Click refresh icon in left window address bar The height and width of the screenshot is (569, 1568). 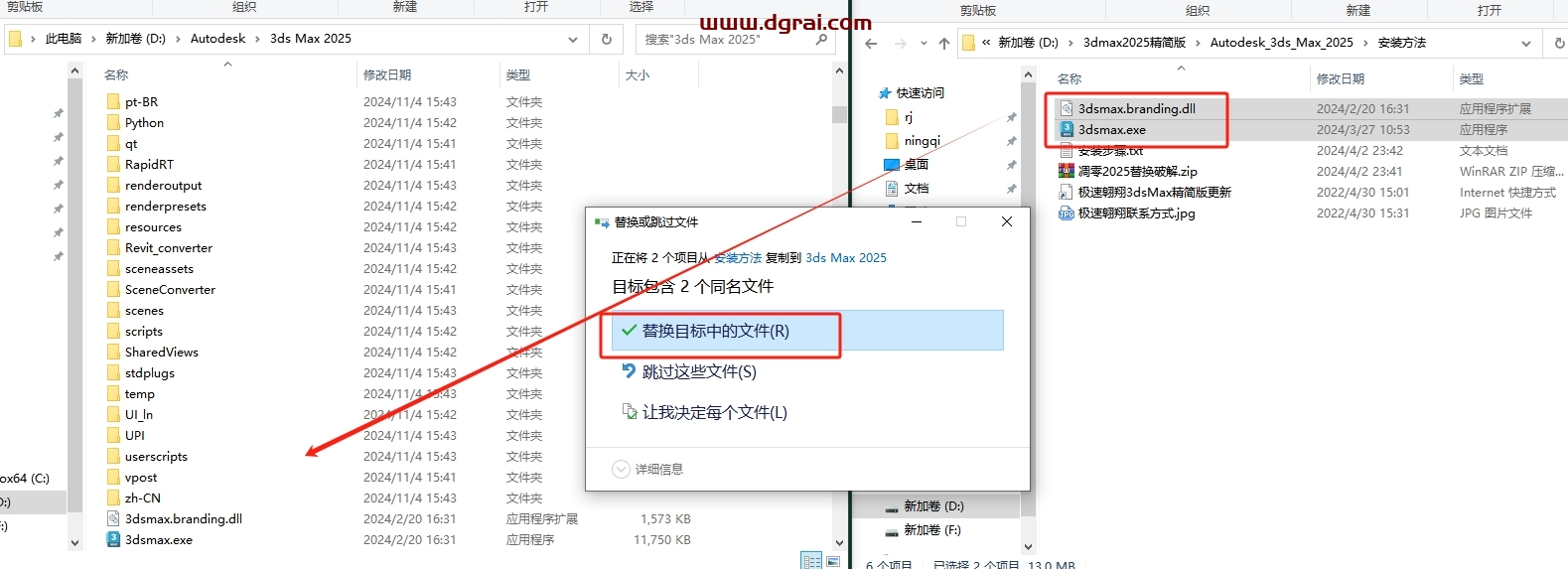607,39
